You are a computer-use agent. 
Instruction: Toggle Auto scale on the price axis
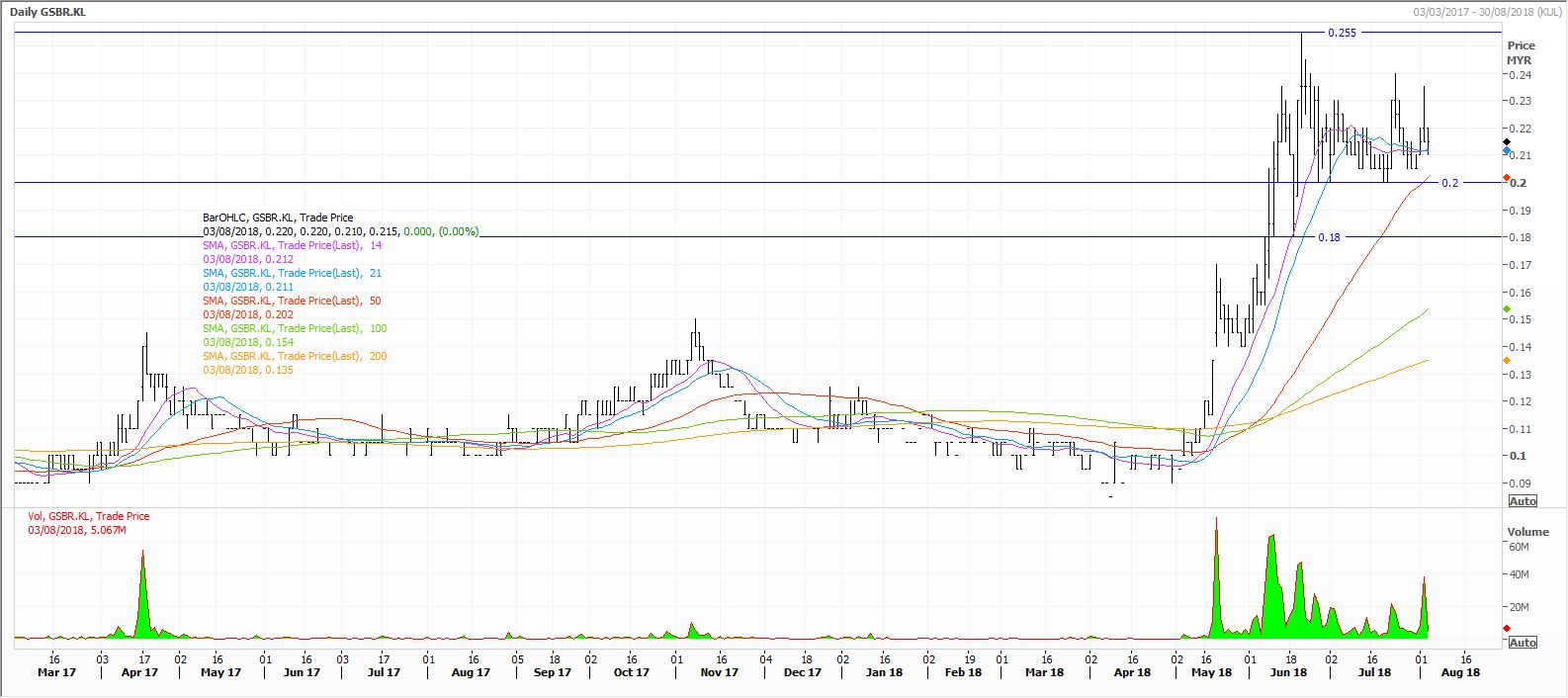click(1523, 501)
